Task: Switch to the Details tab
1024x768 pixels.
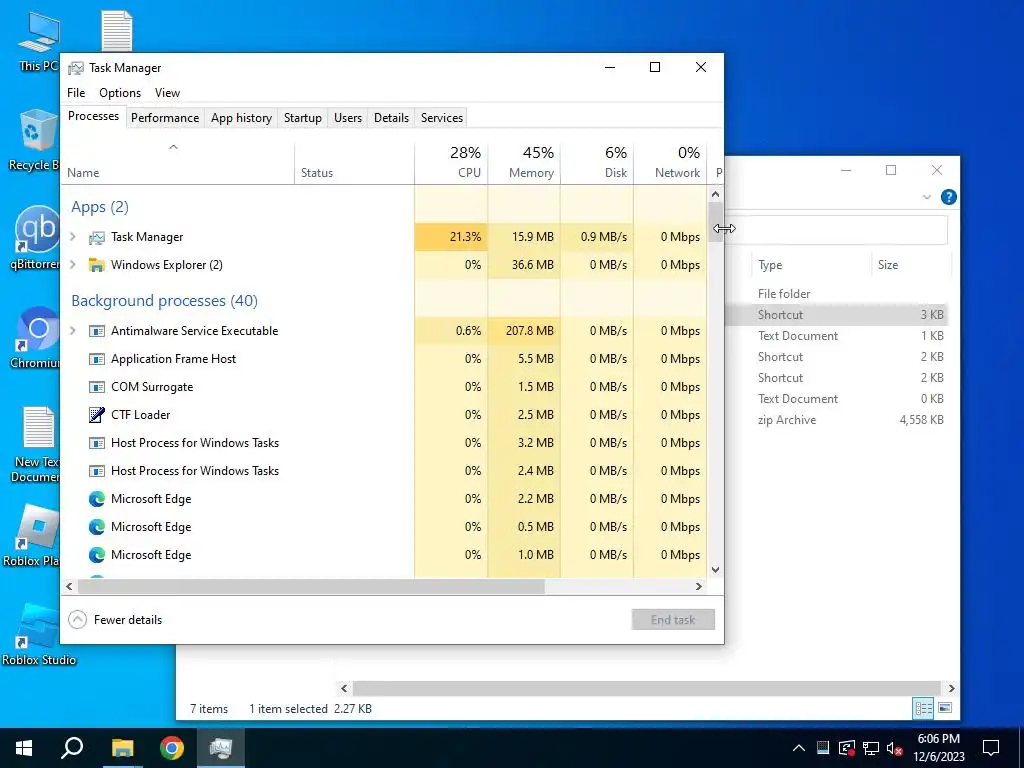Action: (391, 118)
